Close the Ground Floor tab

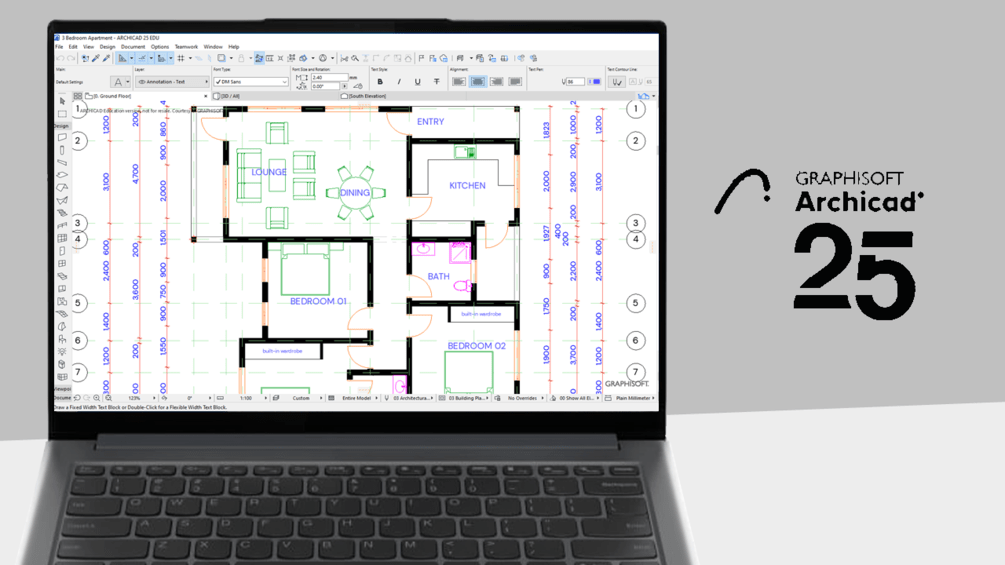[x=206, y=96]
